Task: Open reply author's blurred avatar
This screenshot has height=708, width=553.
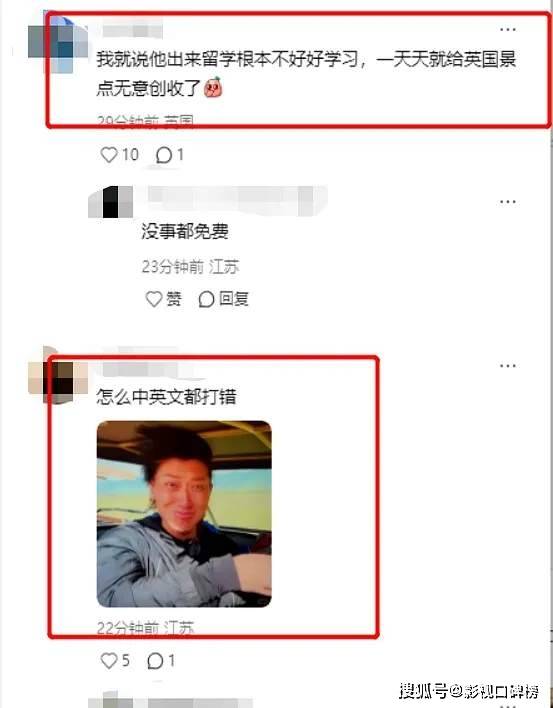Action: click(111, 202)
